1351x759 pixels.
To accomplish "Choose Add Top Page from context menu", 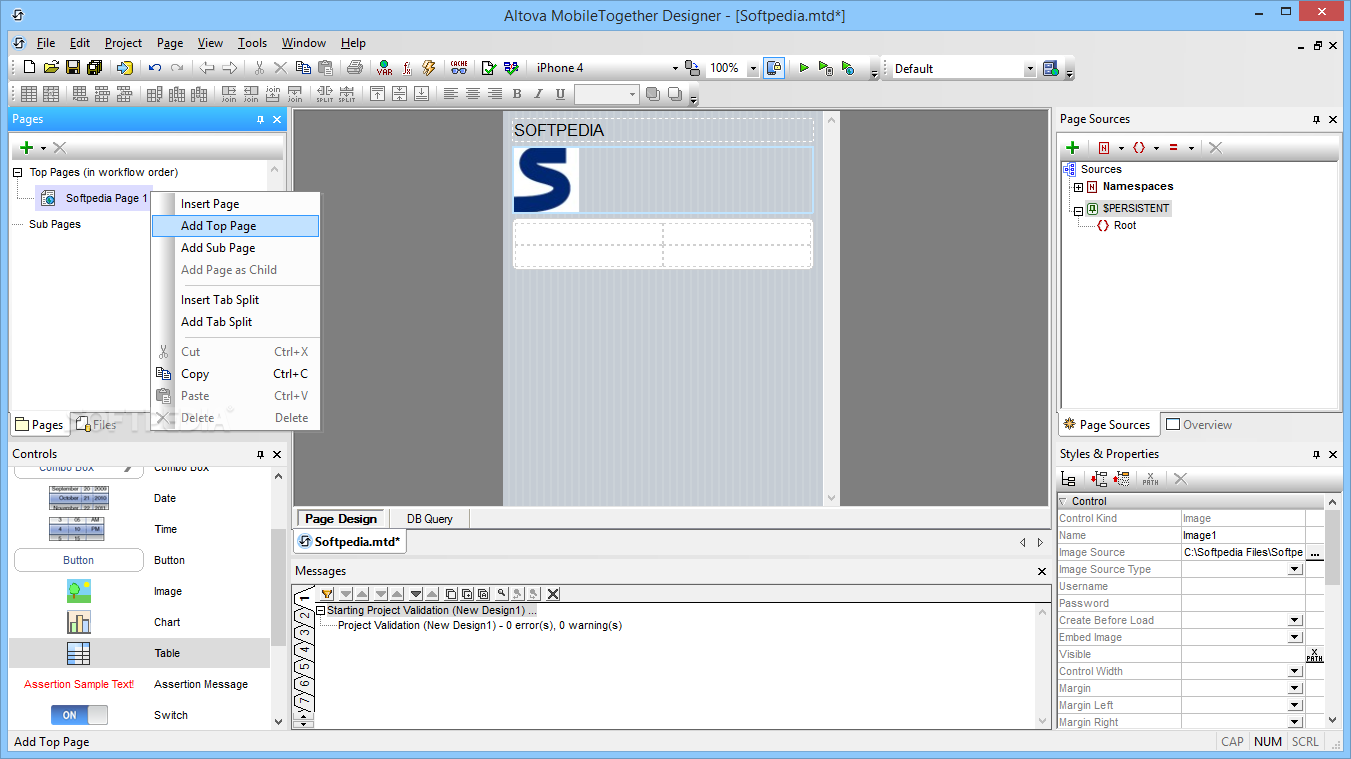I will (x=235, y=226).
